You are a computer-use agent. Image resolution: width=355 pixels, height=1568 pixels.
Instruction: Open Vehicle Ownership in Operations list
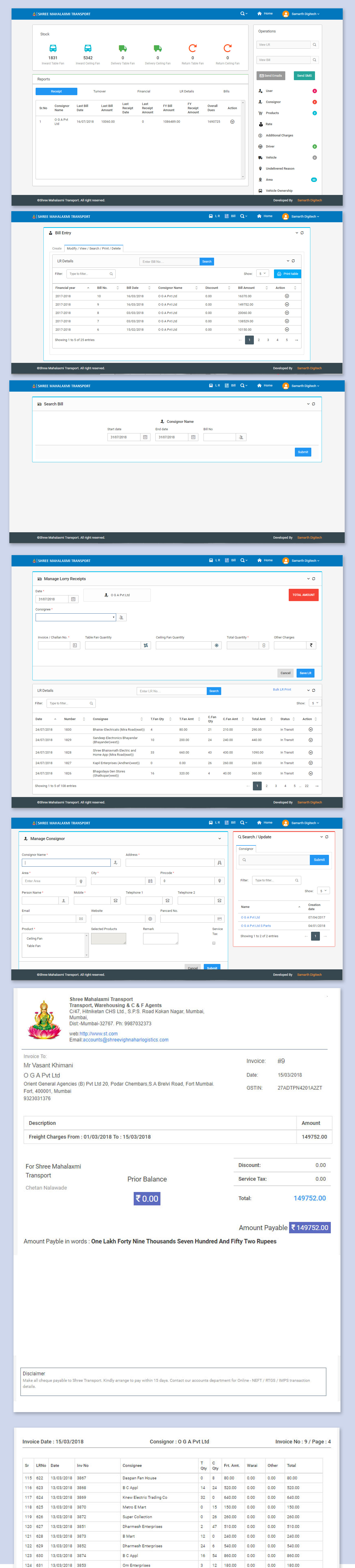[x=279, y=191]
